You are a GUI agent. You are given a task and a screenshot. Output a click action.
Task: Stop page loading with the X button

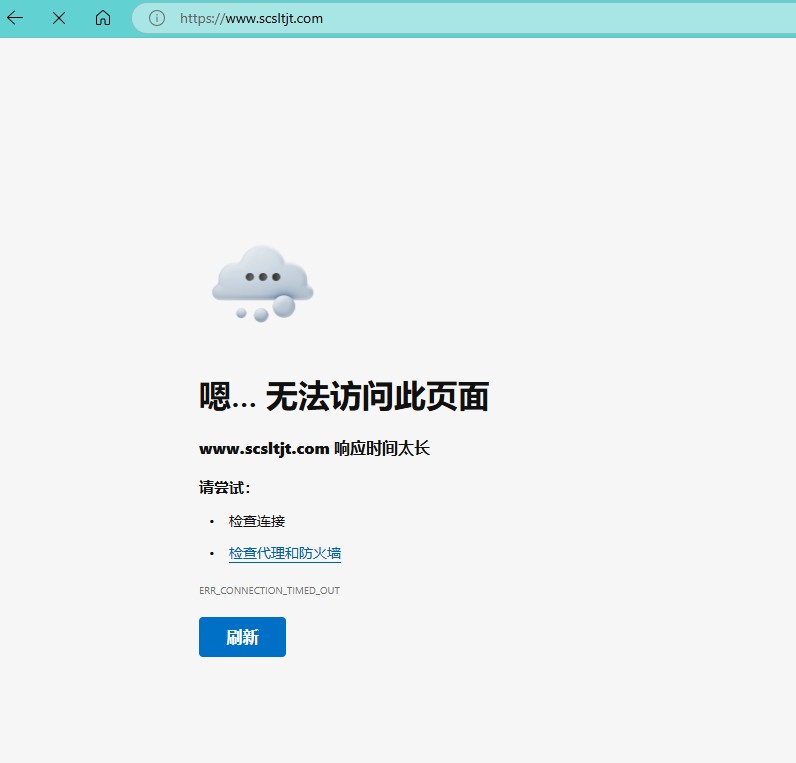pos(59,18)
